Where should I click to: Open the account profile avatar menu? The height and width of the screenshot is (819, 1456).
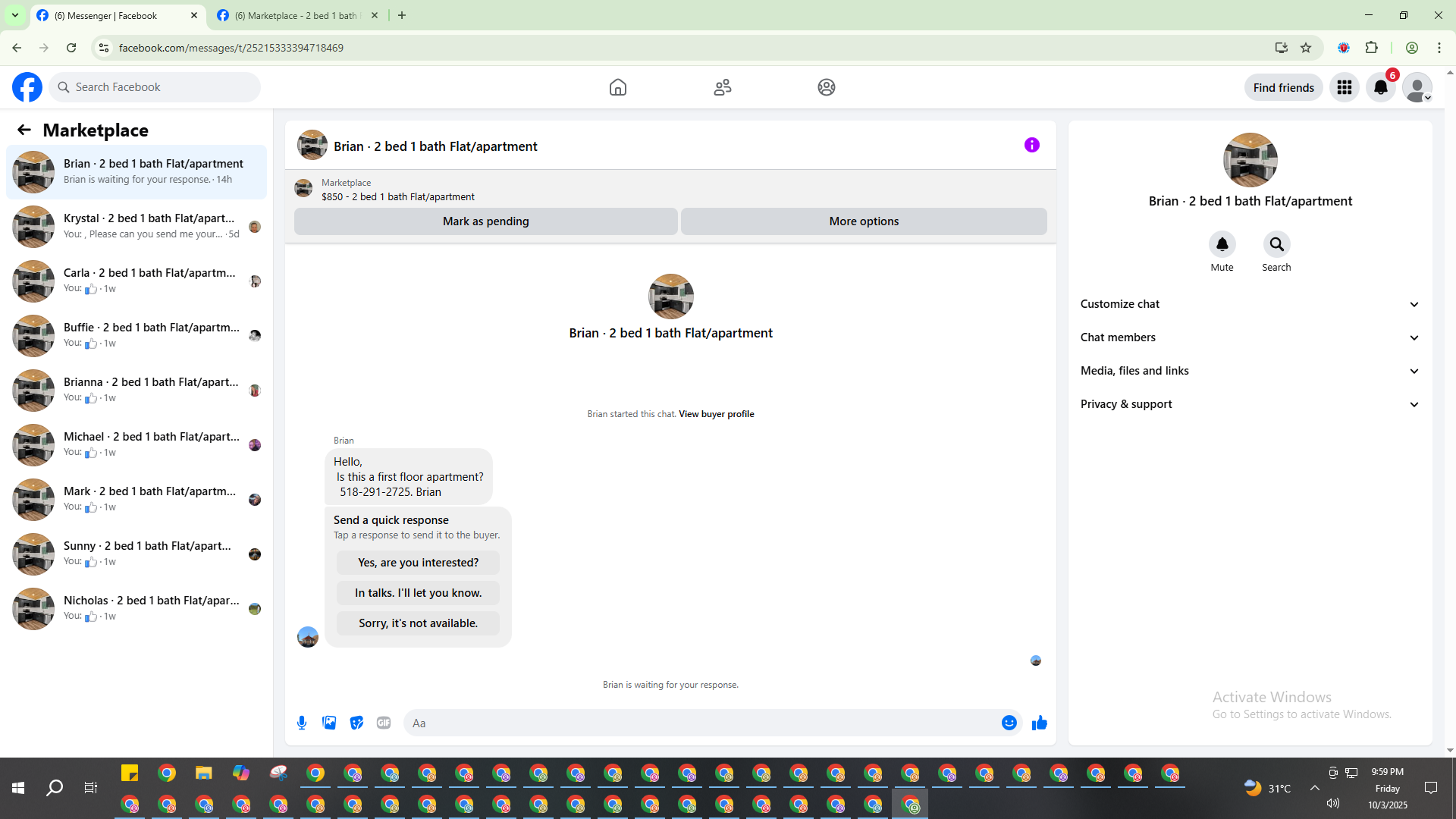click(x=1417, y=87)
